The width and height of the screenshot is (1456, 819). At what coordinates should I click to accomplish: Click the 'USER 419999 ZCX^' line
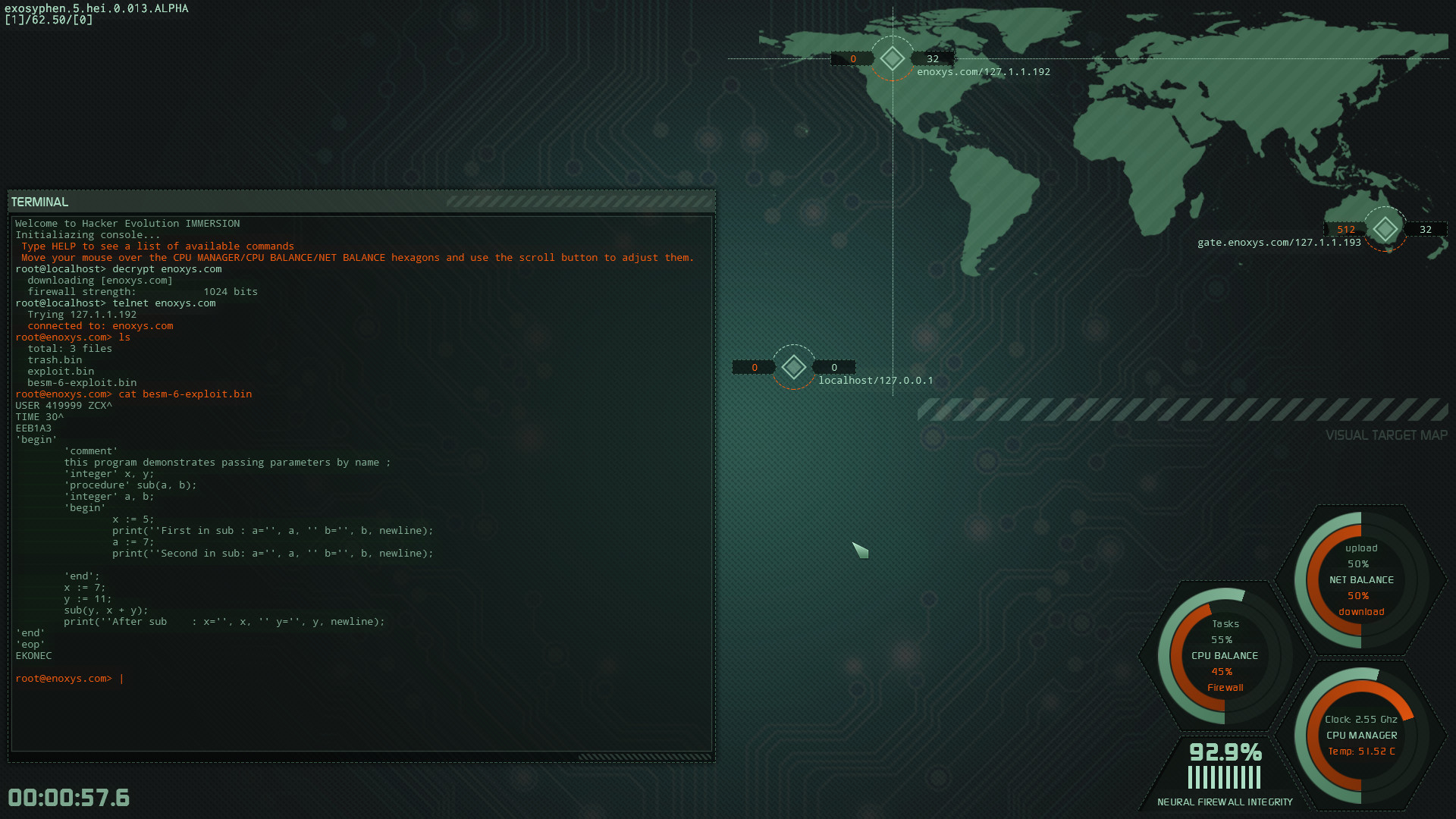point(64,406)
